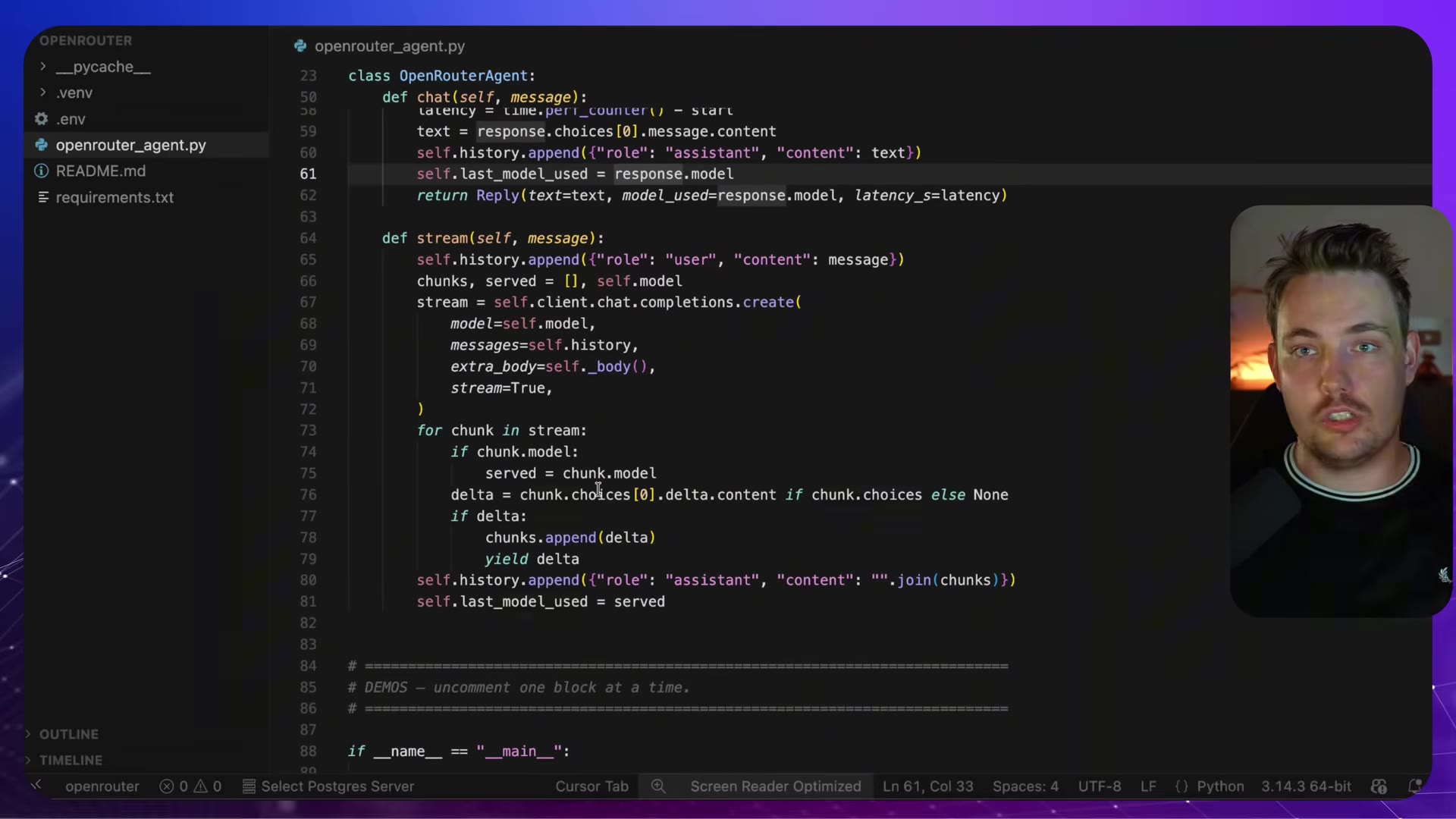Click the Python 3.14.3 64-bit interpreter selector
The height and width of the screenshot is (819, 1456).
click(1306, 786)
